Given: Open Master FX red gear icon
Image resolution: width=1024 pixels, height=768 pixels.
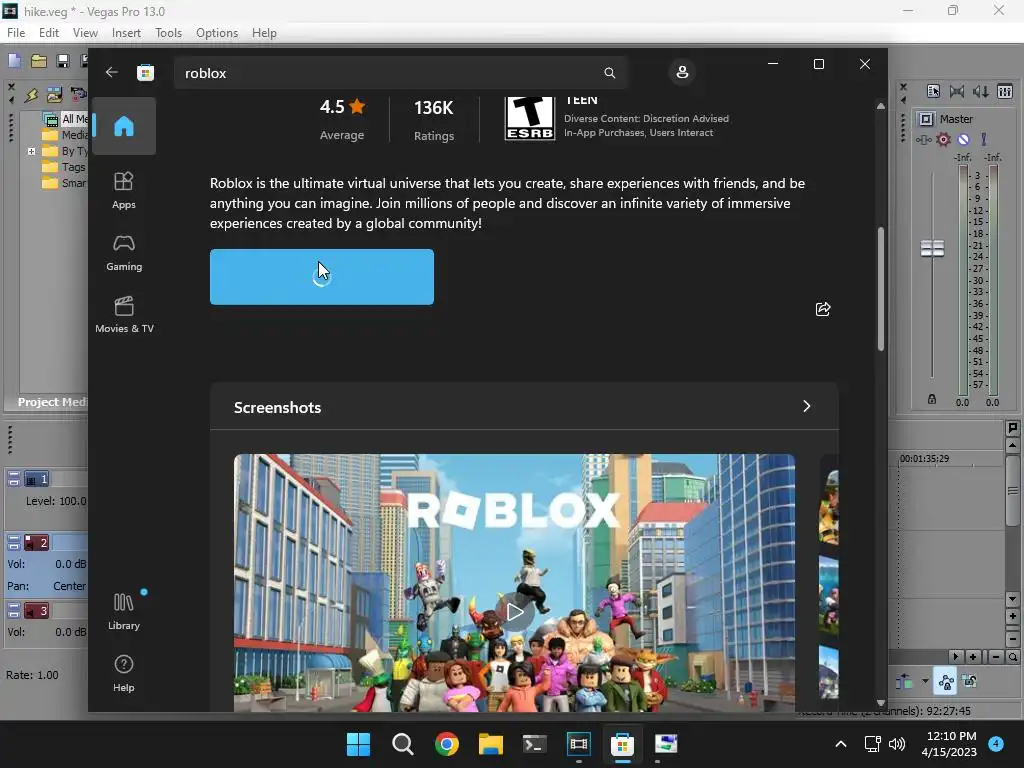Looking at the screenshot, I should [943, 139].
